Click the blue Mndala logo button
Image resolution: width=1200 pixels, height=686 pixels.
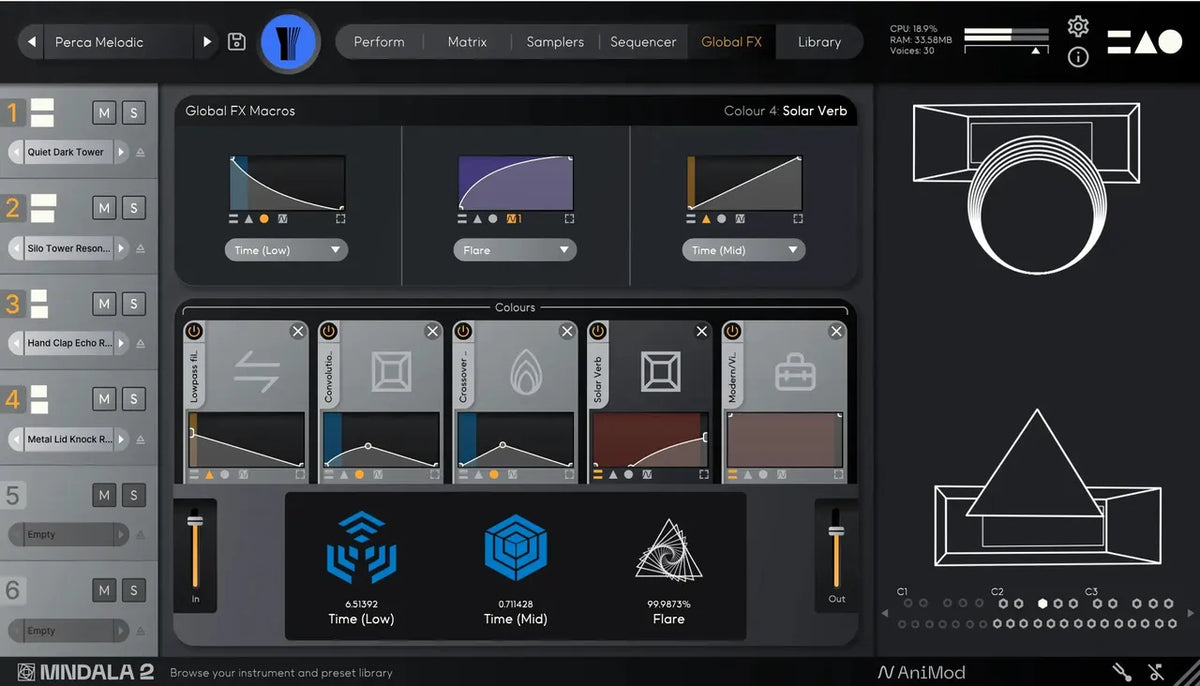point(288,42)
